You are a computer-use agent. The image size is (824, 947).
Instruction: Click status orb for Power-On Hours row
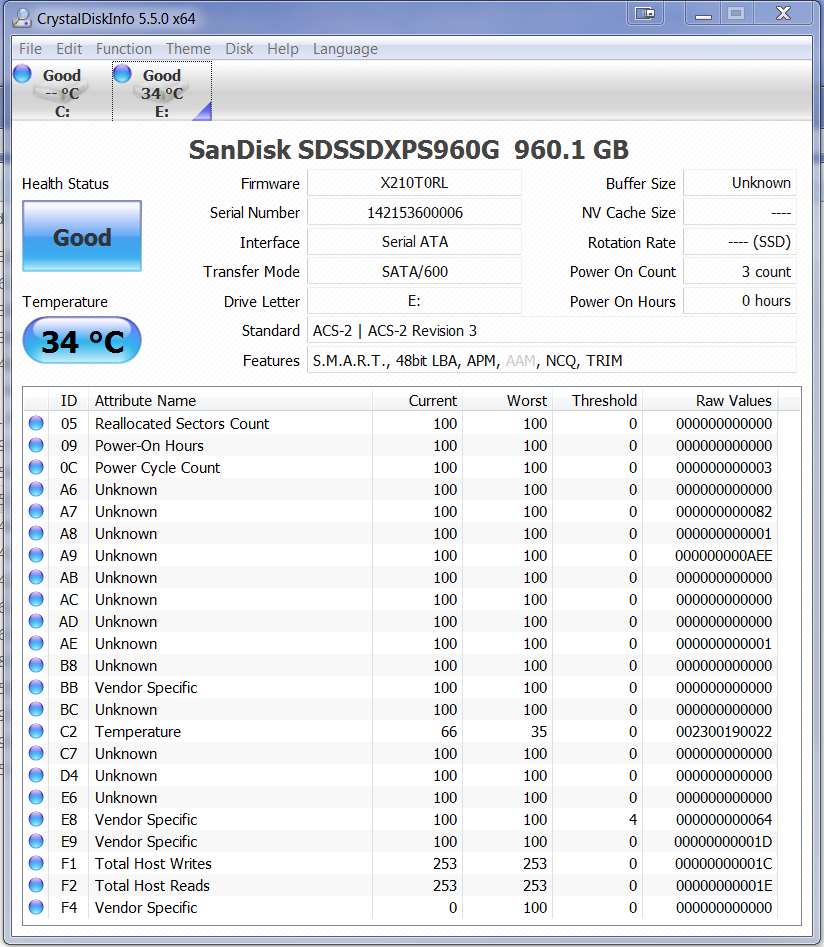pos(36,446)
